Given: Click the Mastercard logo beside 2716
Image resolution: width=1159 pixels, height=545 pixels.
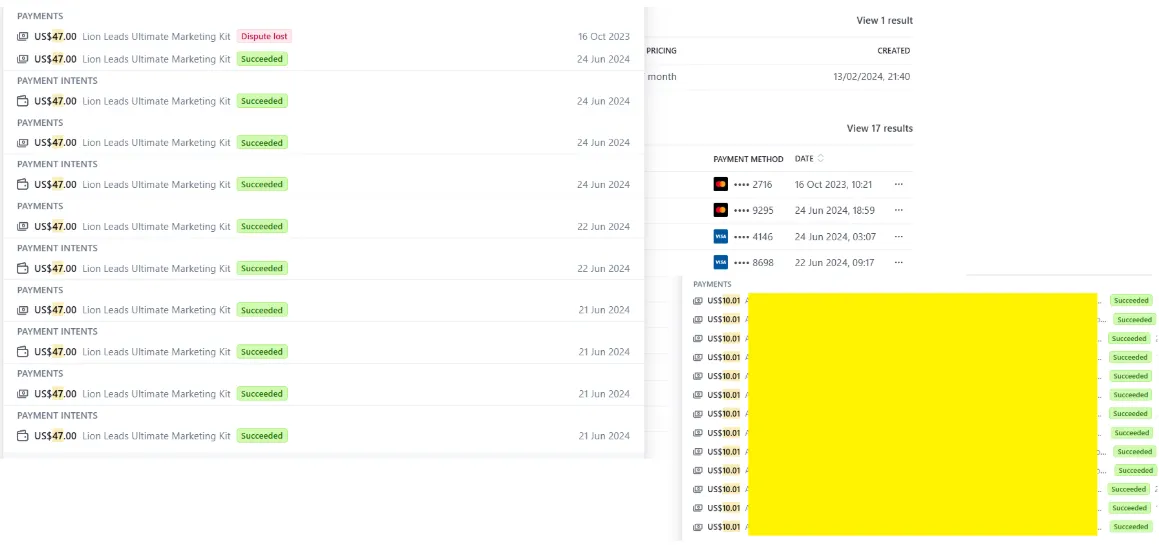Looking at the screenshot, I should (x=721, y=184).
